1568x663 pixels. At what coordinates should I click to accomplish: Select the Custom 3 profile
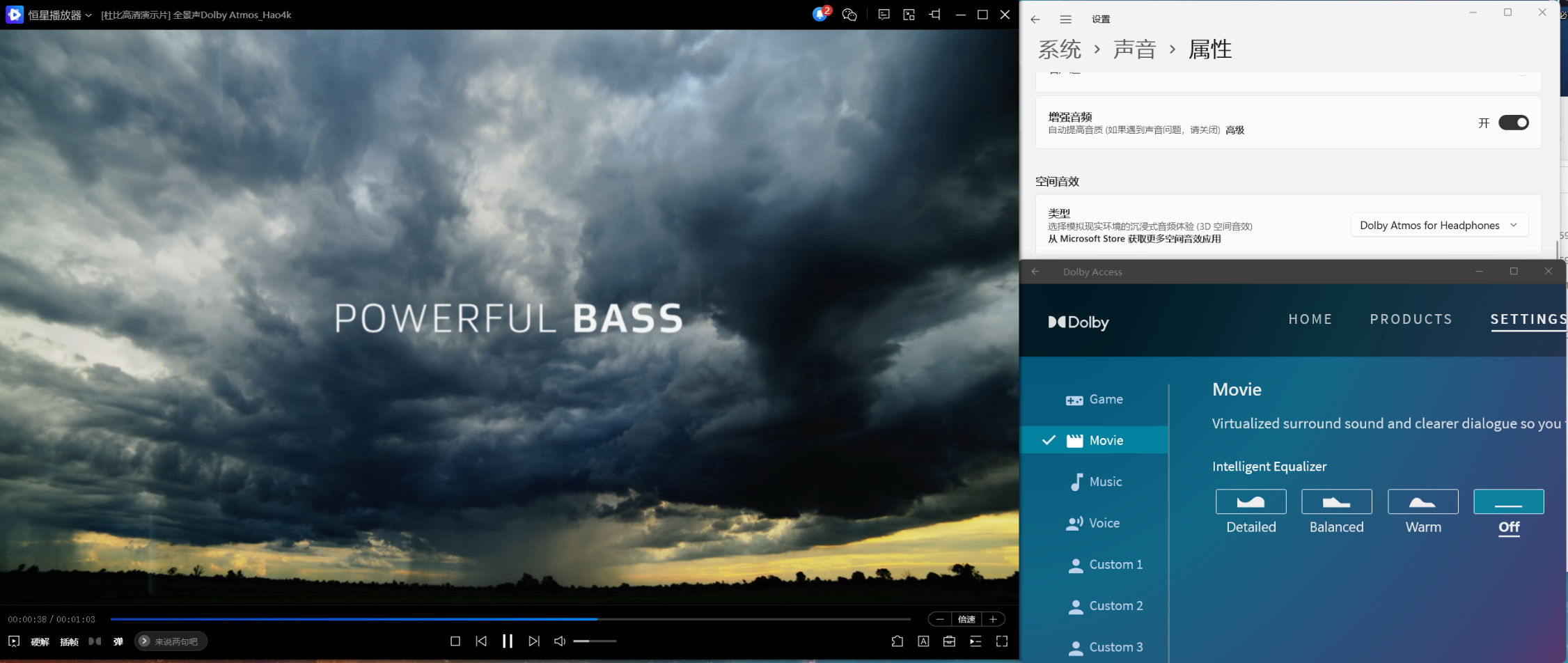point(1095,647)
